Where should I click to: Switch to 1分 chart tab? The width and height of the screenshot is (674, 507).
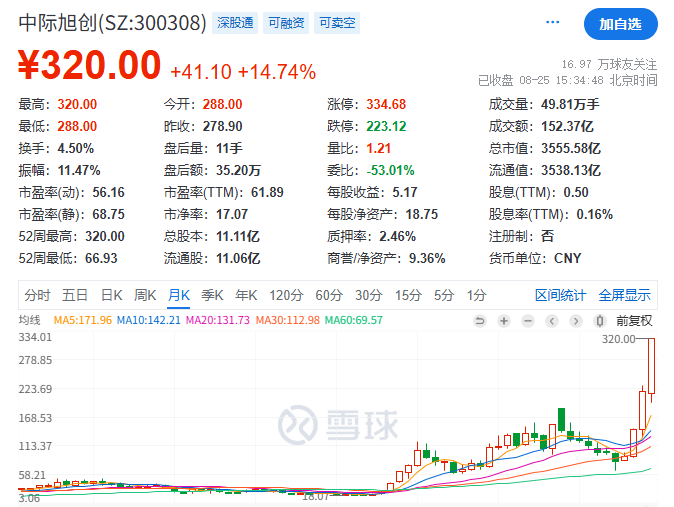[x=477, y=295]
